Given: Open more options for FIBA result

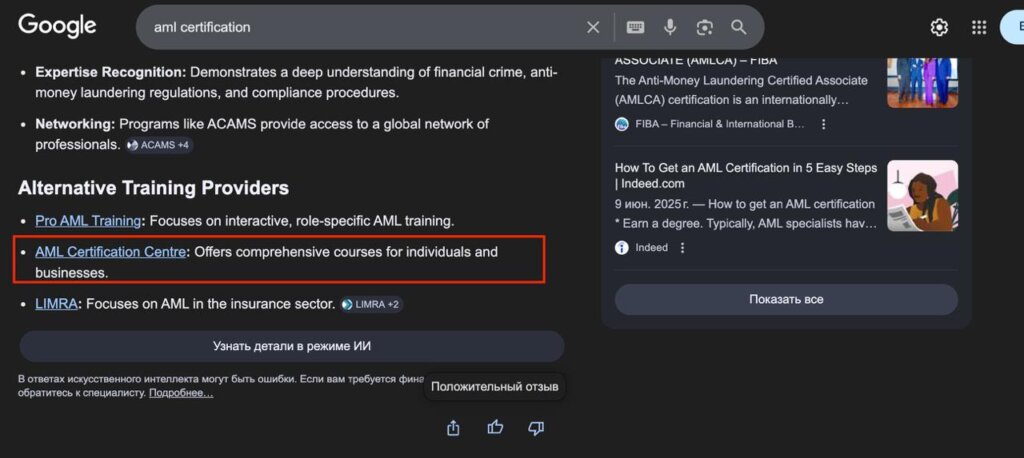Looking at the screenshot, I should [824, 124].
